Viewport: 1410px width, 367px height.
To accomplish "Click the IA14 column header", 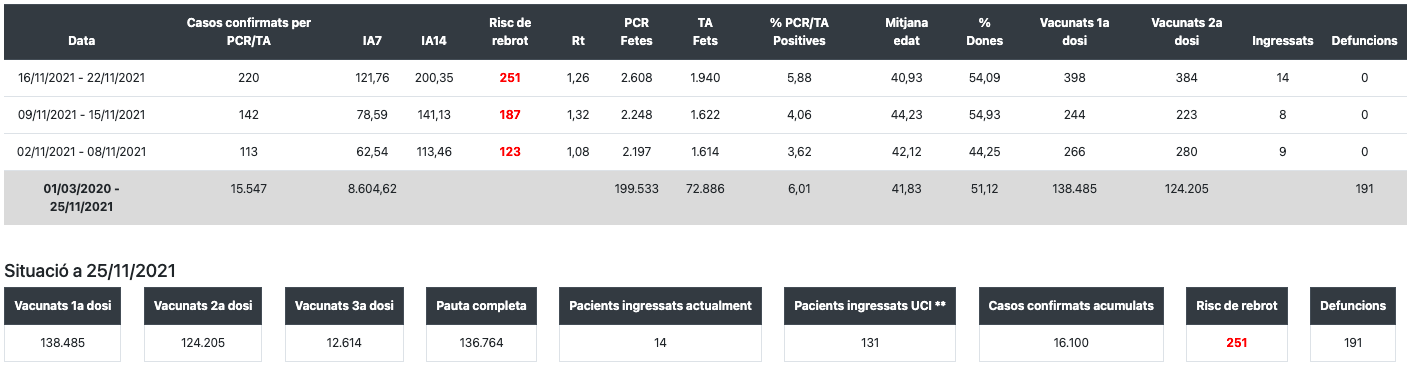I will (x=436, y=41).
